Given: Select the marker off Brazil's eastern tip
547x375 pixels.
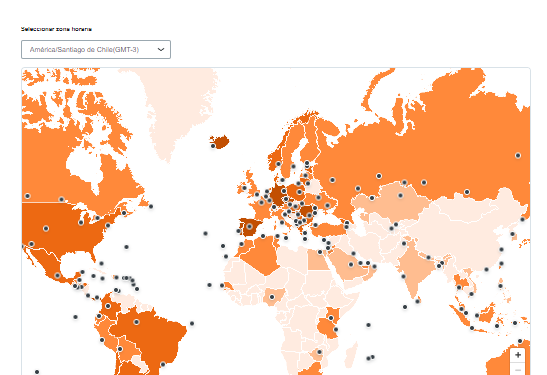Looking at the screenshot, I should pyautogui.click(x=192, y=323).
